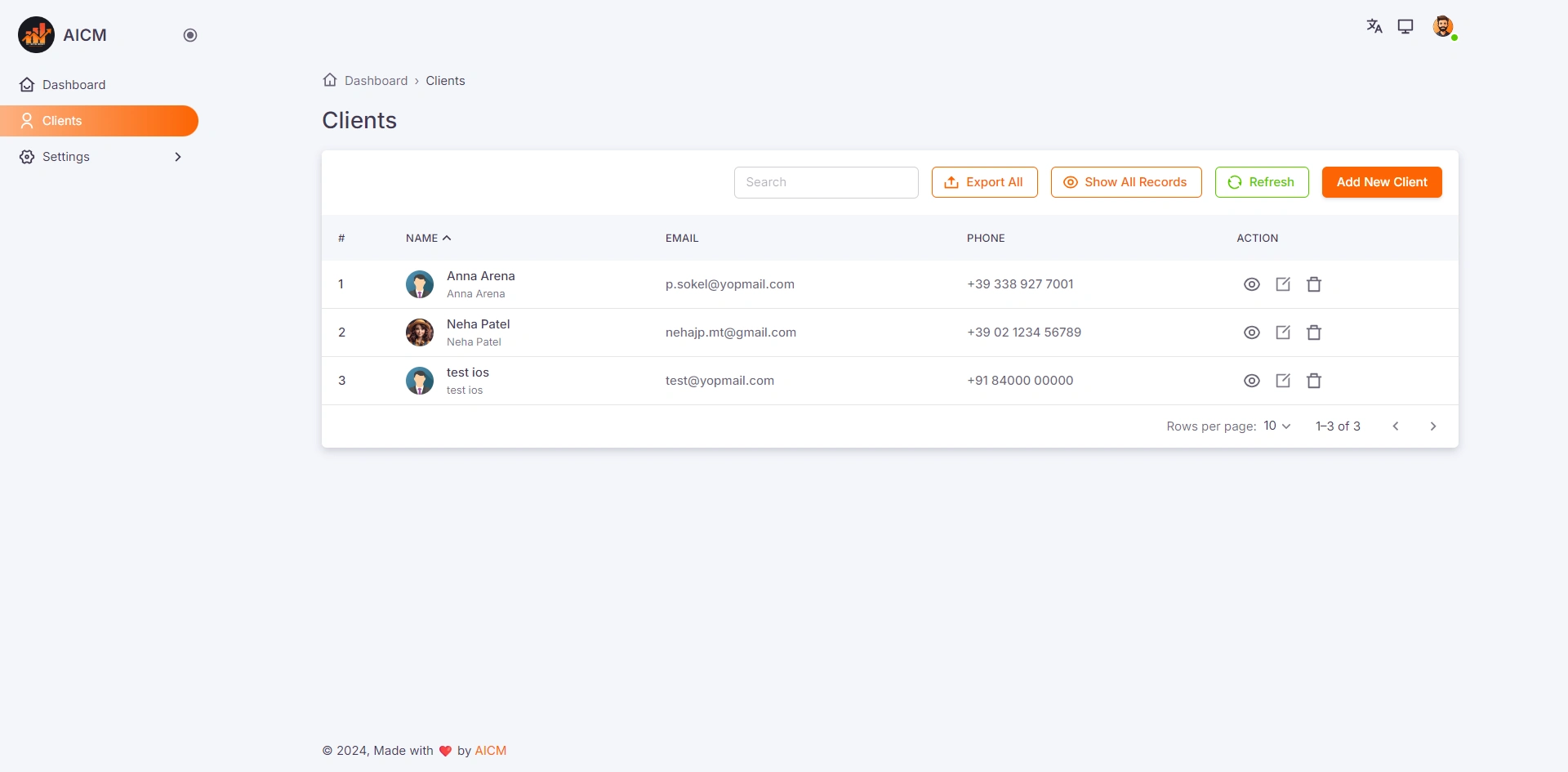Edit Anna Arena's record
This screenshot has width=1568, height=772.
pos(1283,284)
